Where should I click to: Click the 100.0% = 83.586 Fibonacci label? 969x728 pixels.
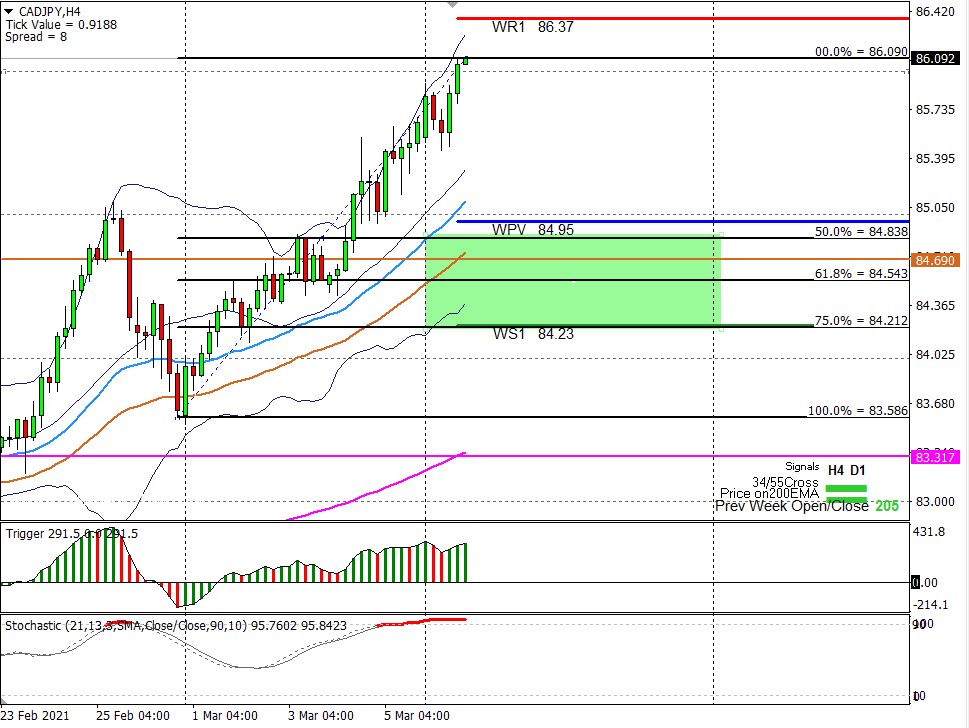point(857,411)
